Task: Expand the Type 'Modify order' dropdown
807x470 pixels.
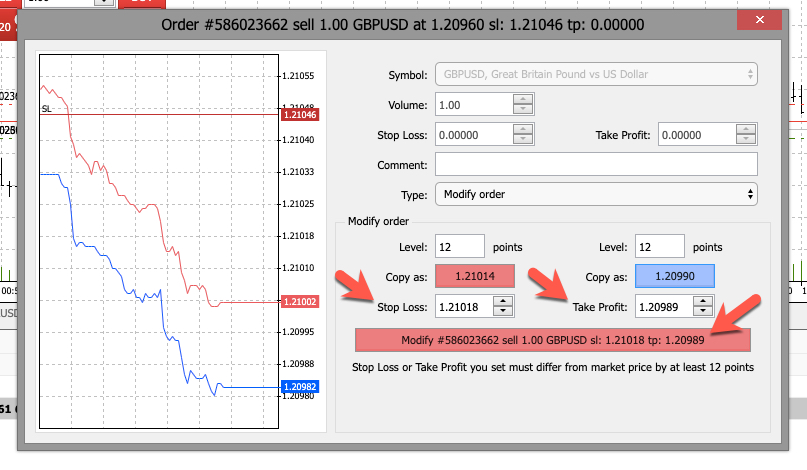Action: (x=596, y=194)
